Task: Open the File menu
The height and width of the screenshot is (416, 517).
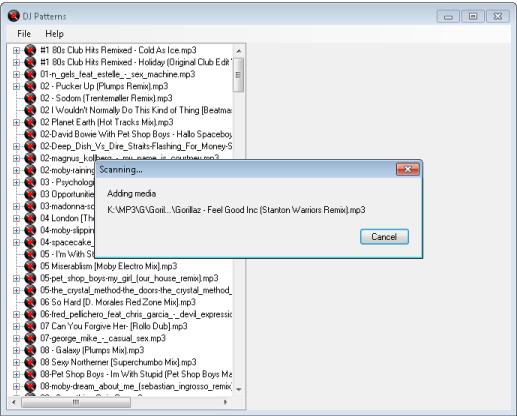Action: [24, 34]
